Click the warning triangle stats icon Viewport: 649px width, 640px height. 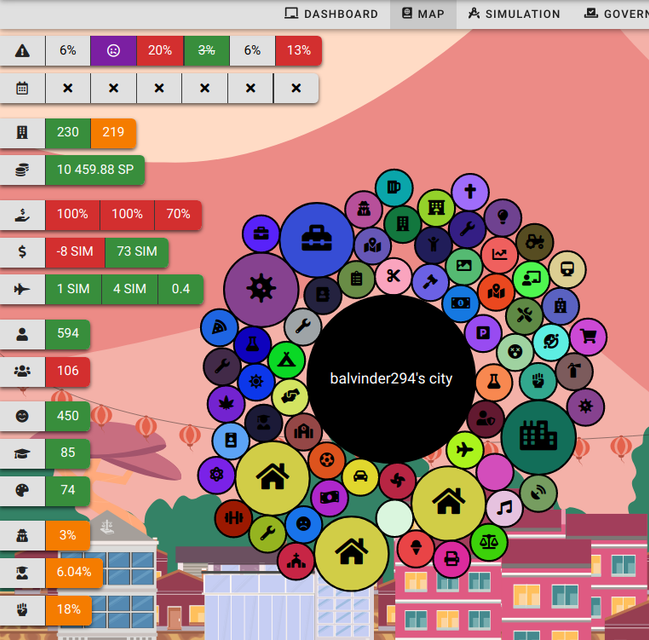[22, 51]
